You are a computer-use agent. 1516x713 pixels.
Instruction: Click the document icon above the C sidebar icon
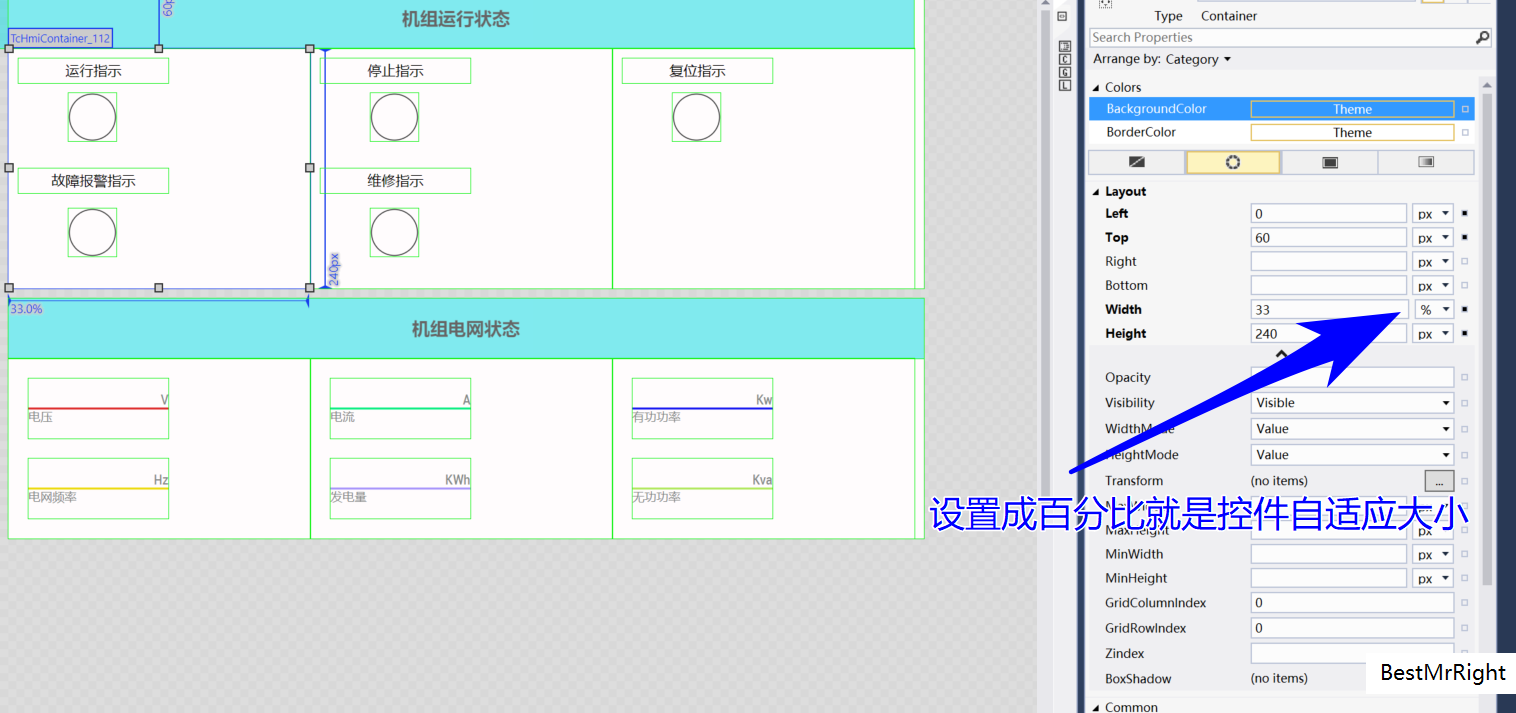coord(1064,45)
